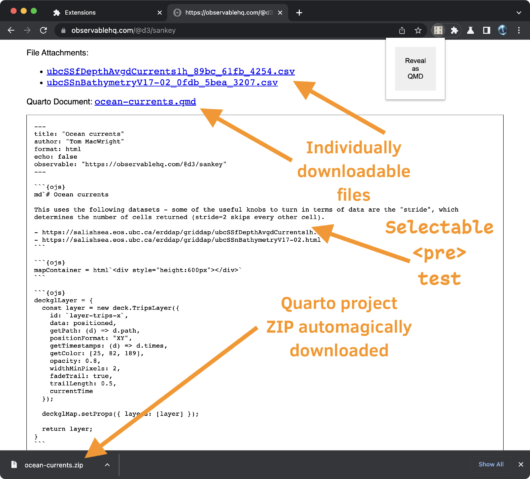Click the 'data: positioned' code line
The width and height of the screenshot is (530, 479).
(83, 323)
